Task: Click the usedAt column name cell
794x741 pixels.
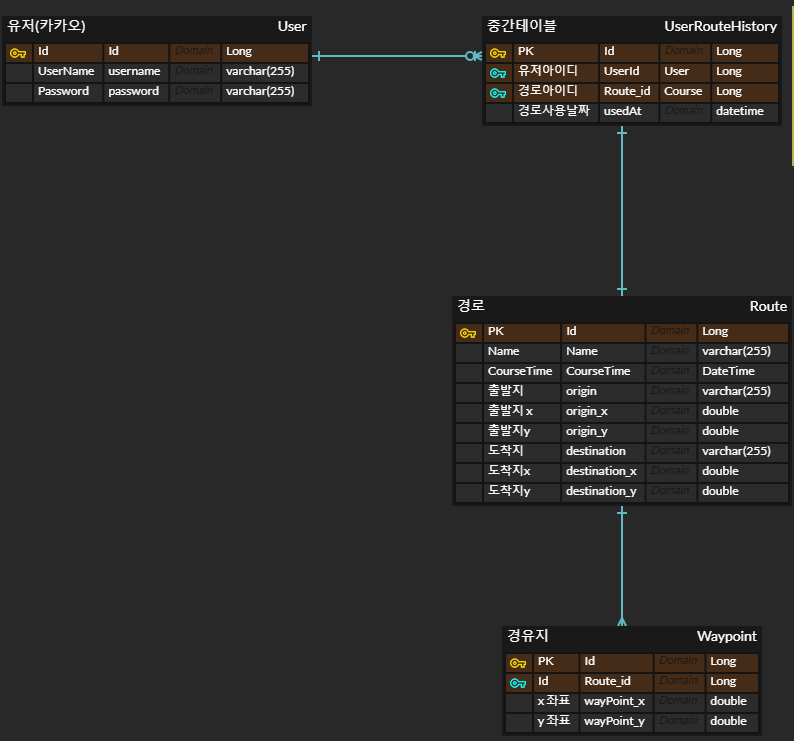Action: [x=629, y=112]
